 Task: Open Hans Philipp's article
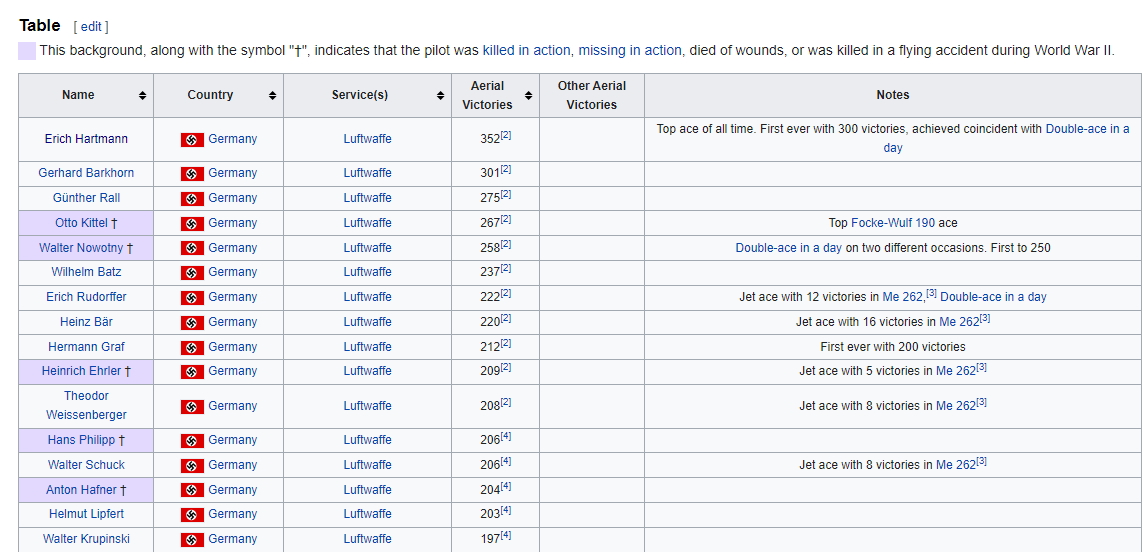[x=82, y=440]
